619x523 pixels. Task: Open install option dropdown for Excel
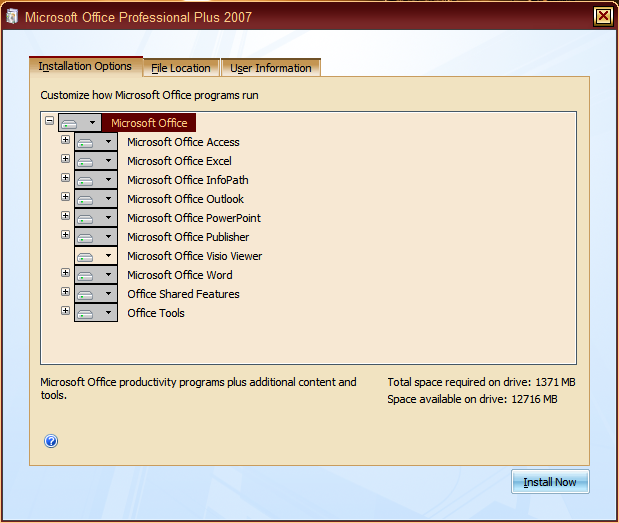96,161
